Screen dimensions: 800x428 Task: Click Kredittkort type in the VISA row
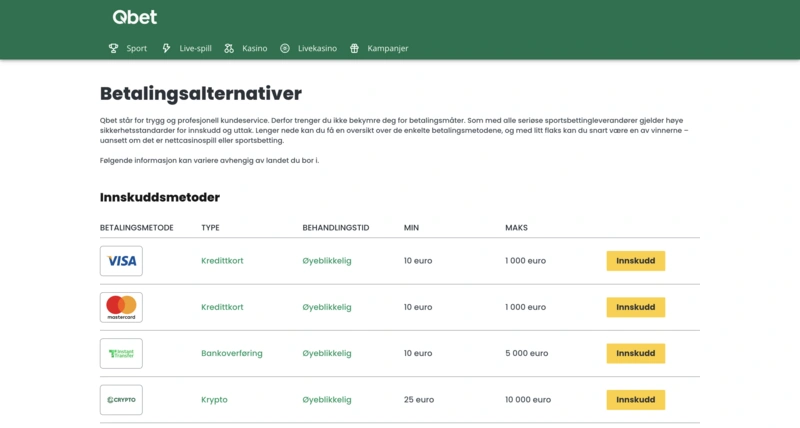click(222, 261)
